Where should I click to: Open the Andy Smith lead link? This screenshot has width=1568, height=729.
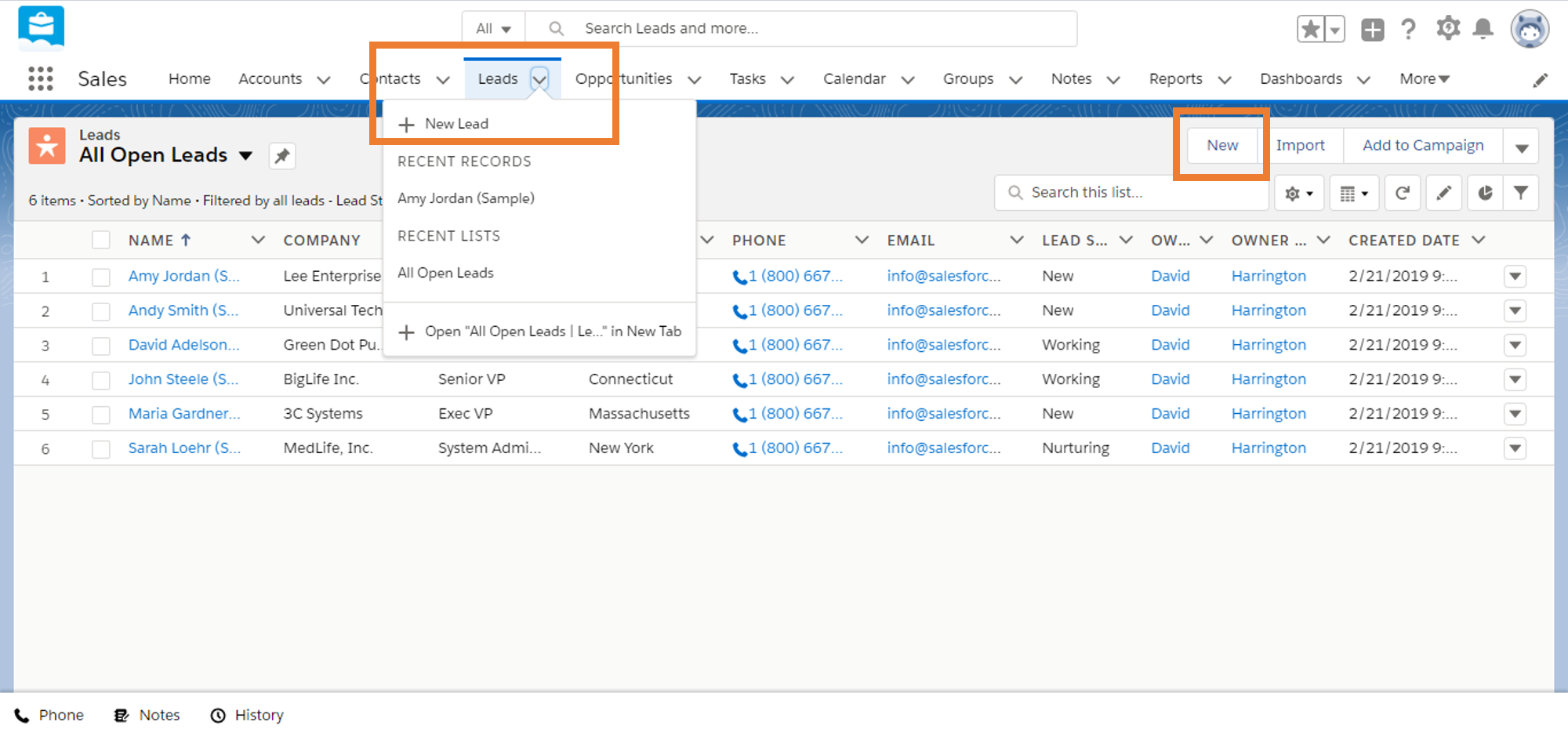[183, 310]
